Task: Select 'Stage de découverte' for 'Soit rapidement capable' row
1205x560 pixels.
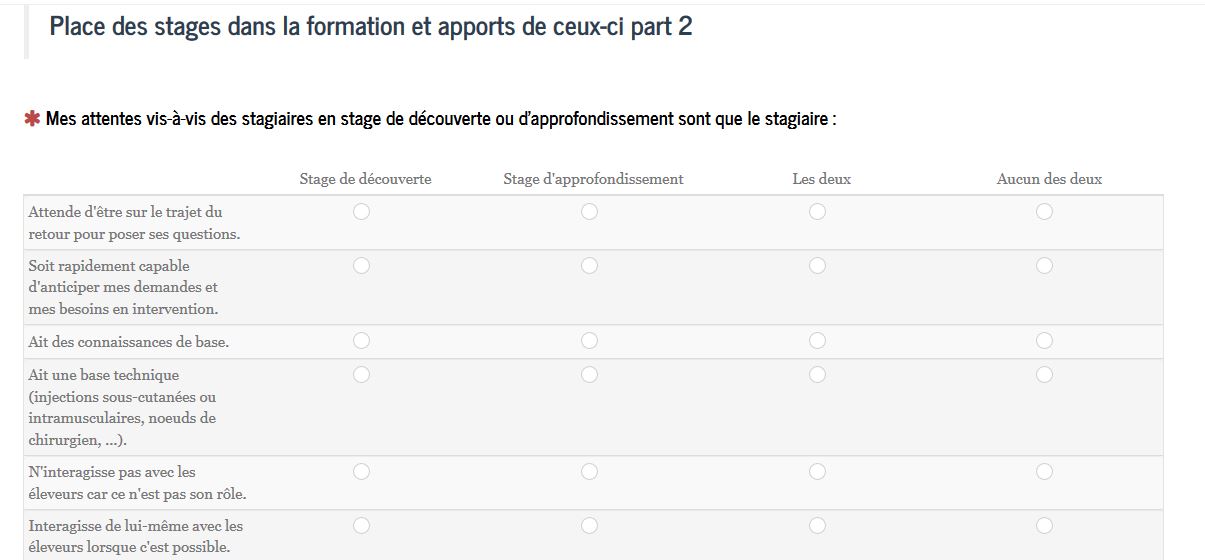Action: [x=361, y=265]
